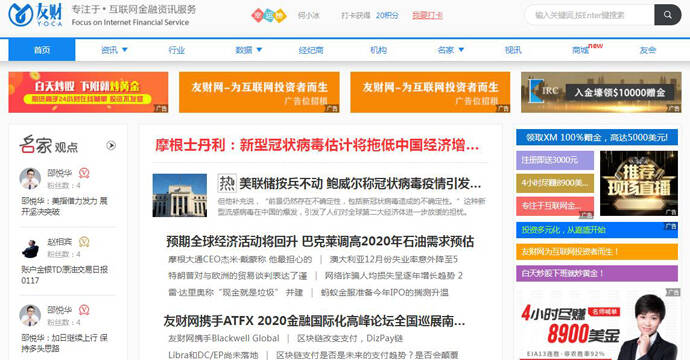Click blue bar 投资多元化,从嘉盛开始
Viewport: 690px width, 360px height.
(x=597, y=230)
